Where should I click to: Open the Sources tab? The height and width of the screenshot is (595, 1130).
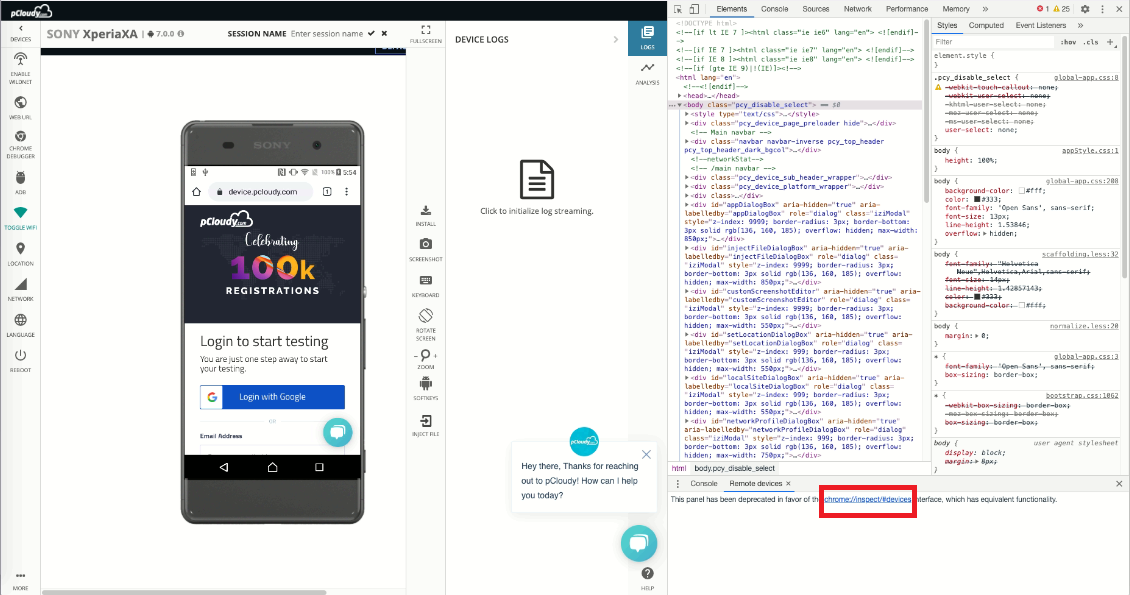pyautogui.click(x=816, y=9)
